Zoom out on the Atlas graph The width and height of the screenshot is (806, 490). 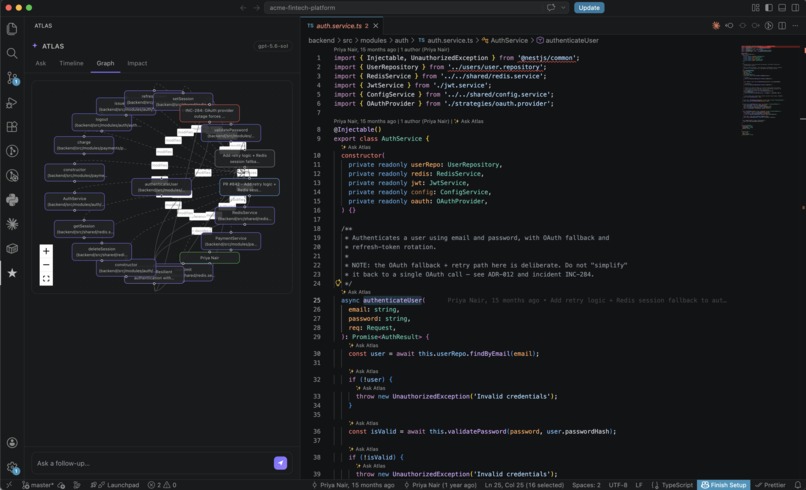click(46, 265)
